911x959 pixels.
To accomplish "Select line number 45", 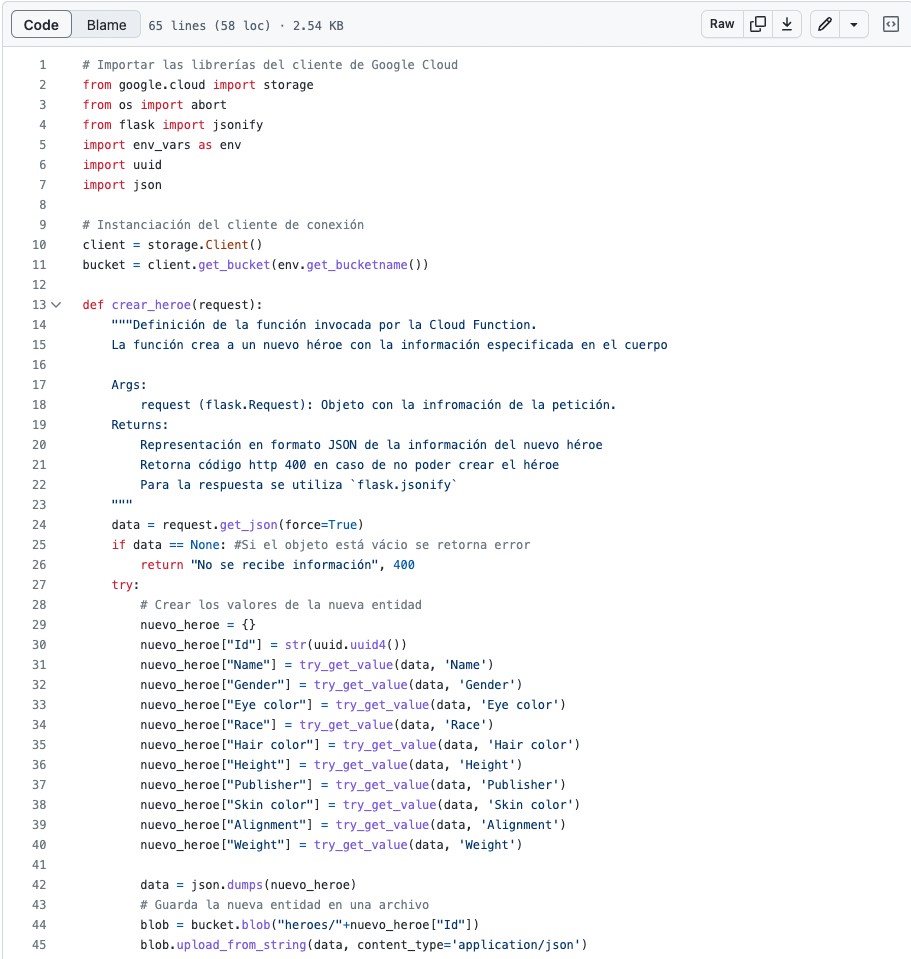I will click(x=39, y=944).
